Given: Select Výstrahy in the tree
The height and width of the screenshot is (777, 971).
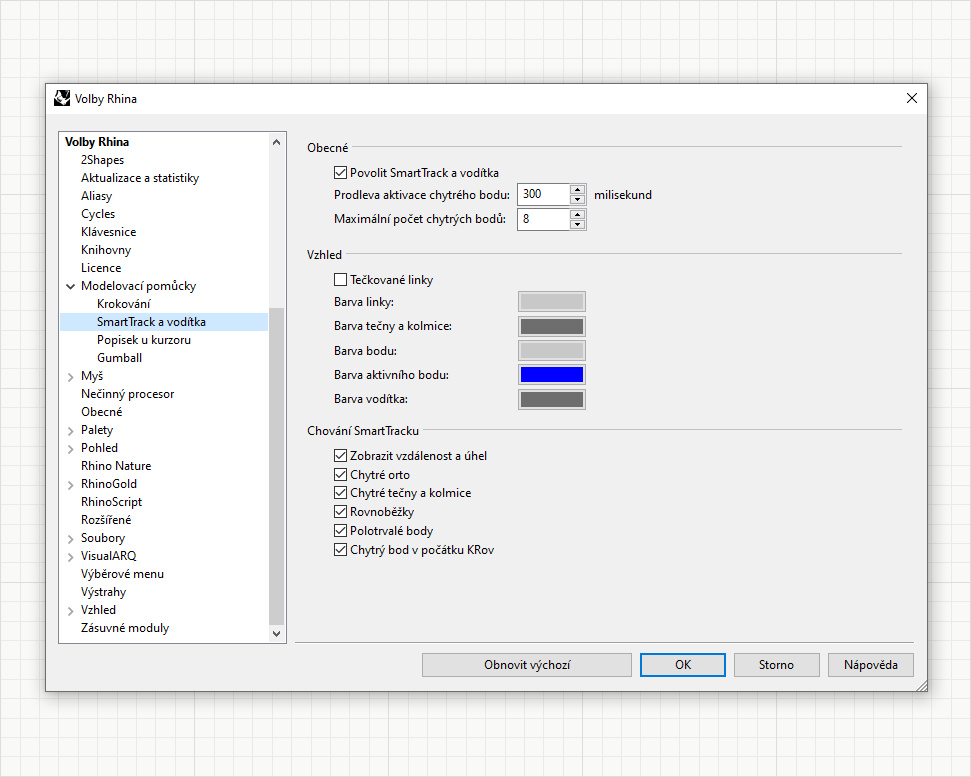Looking at the screenshot, I should [x=103, y=592].
